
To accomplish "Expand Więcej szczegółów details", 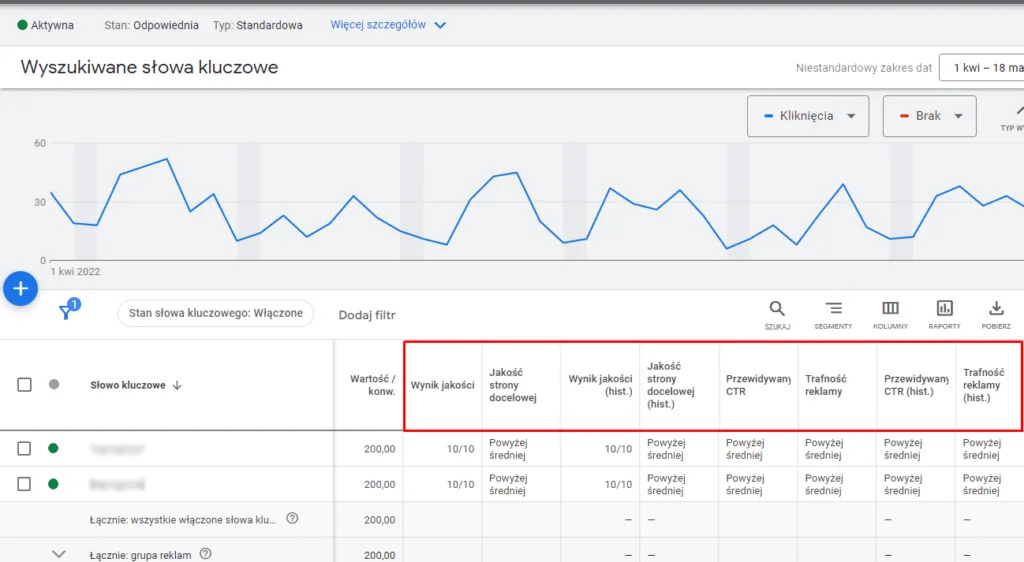I will coord(388,25).
